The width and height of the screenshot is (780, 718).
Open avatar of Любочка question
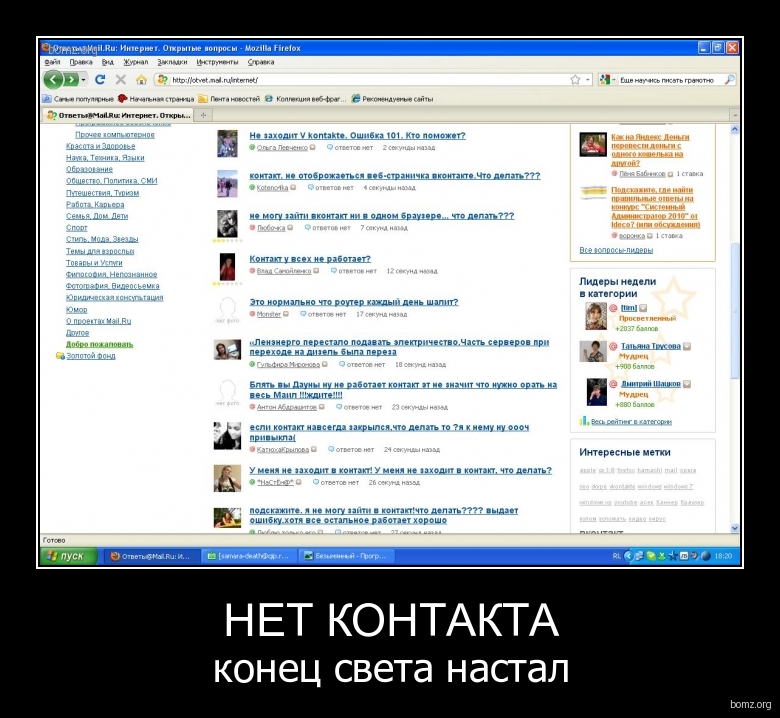pyautogui.click(x=227, y=223)
